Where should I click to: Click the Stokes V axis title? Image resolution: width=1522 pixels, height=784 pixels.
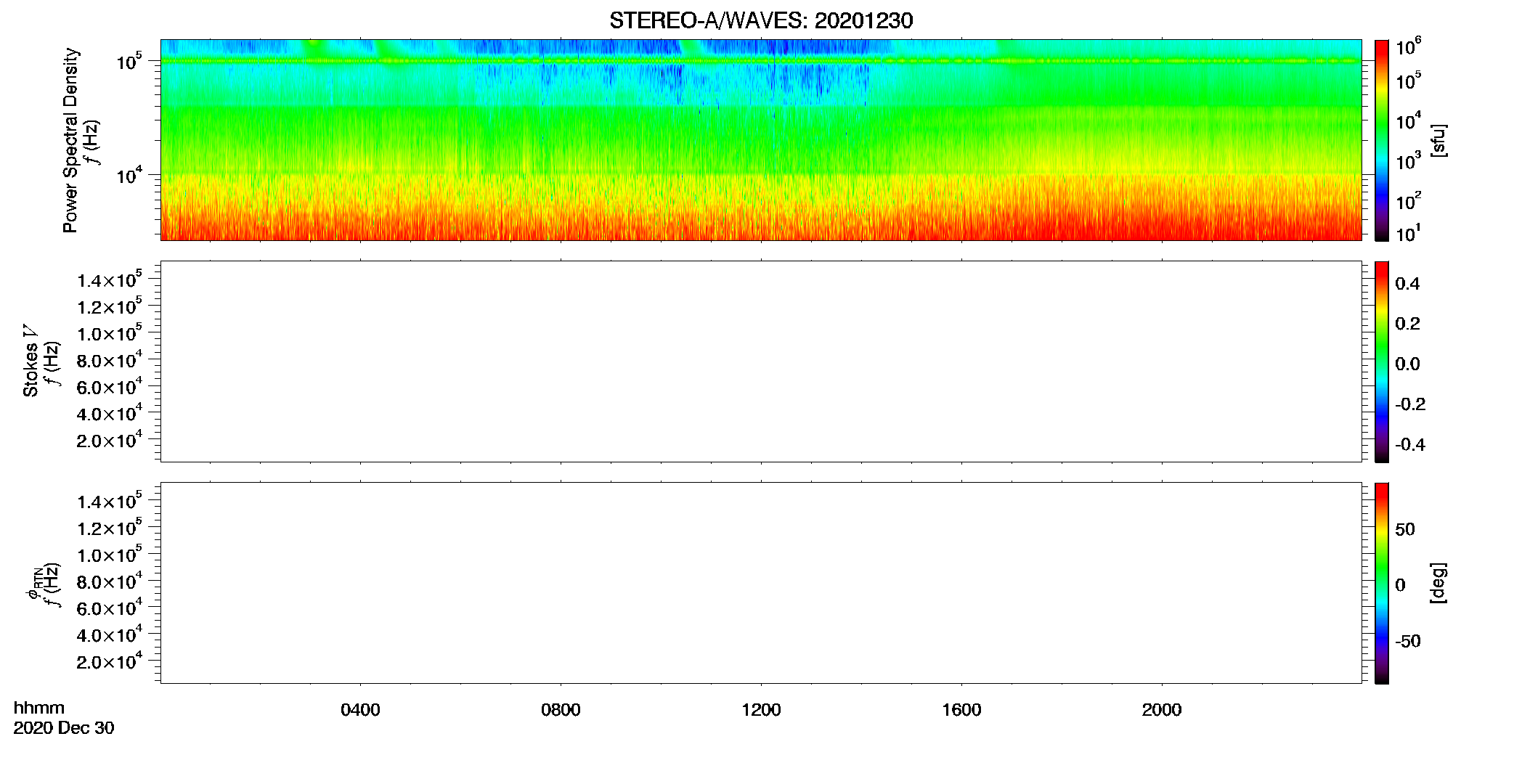point(30,361)
